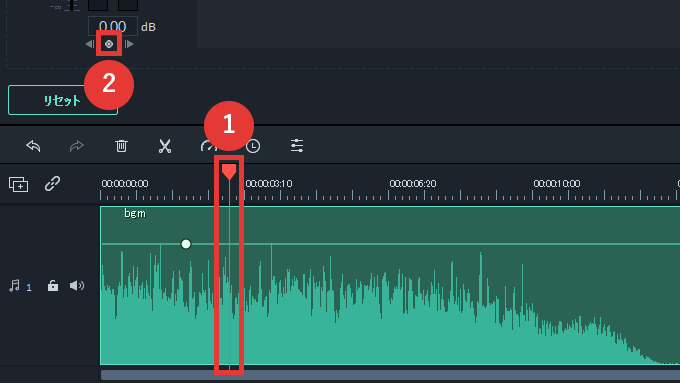Jump to previous keyframe arrow

[90, 44]
